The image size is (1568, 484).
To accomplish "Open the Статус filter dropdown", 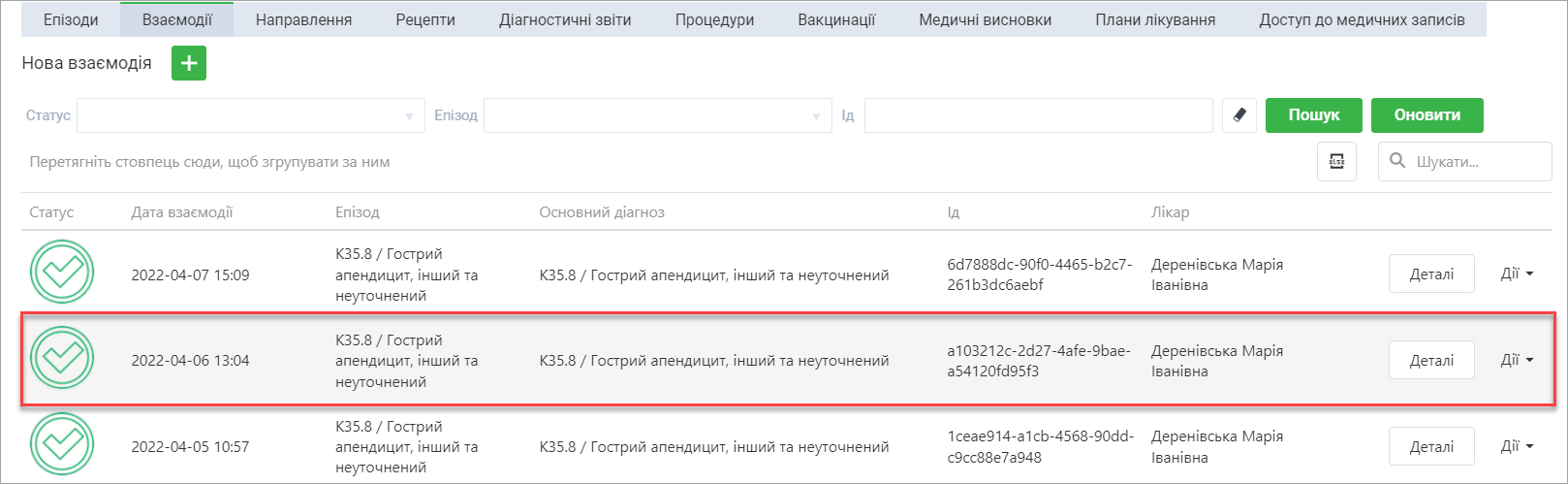I will [x=251, y=115].
